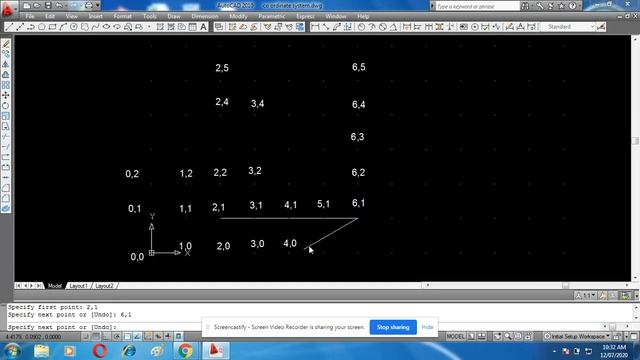Switch to the Layout2 tab
The width and height of the screenshot is (640, 360).
click(104, 286)
